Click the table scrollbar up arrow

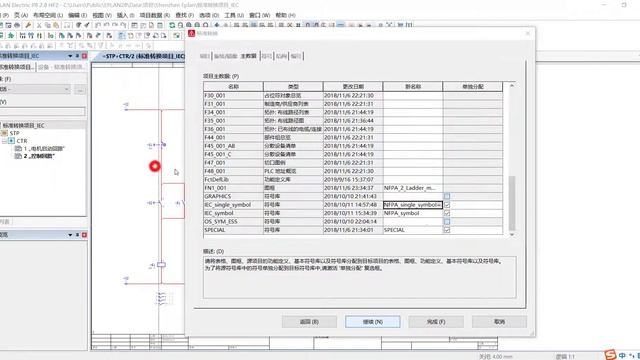[512, 86]
